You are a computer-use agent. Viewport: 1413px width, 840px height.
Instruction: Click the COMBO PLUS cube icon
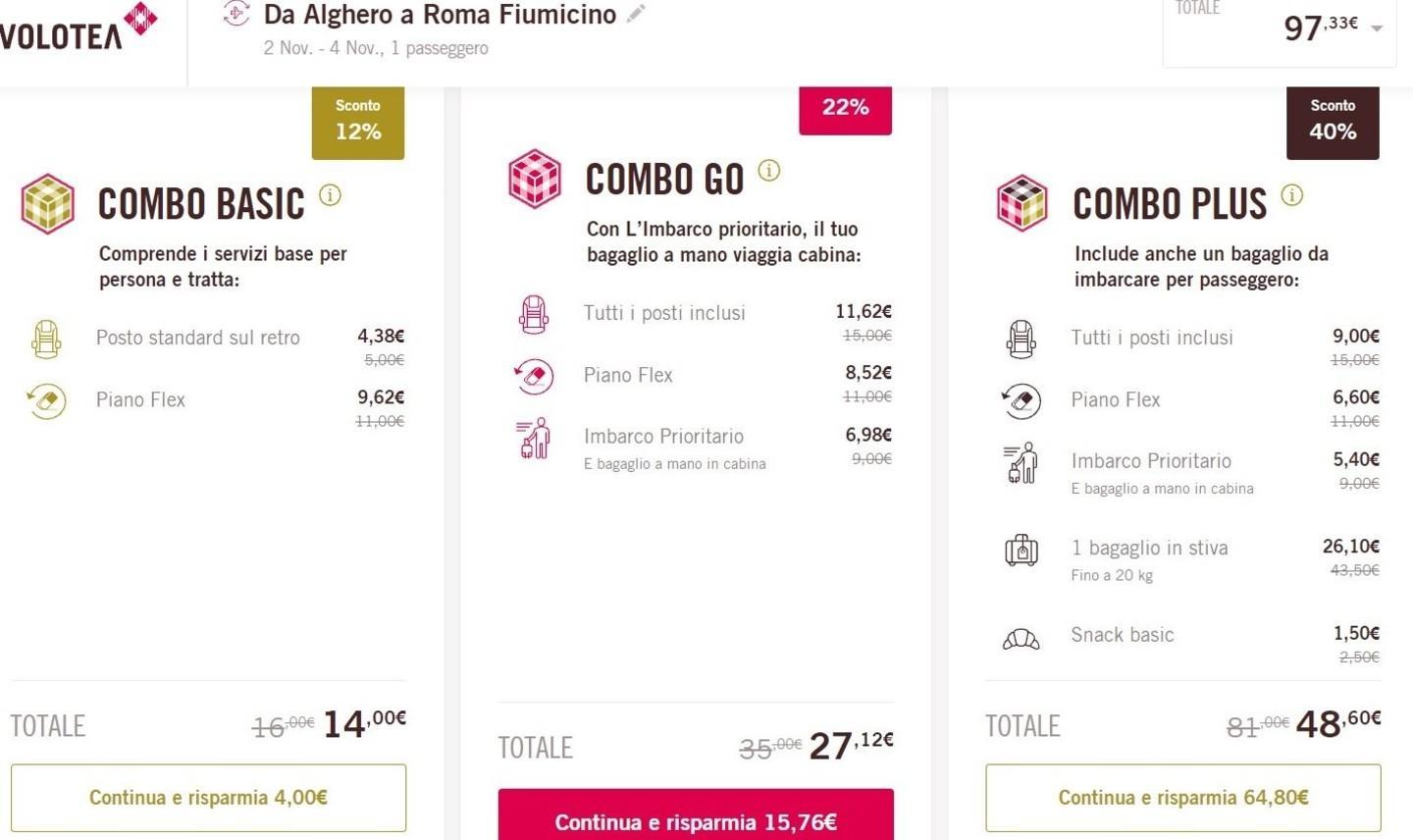[x=1021, y=202]
